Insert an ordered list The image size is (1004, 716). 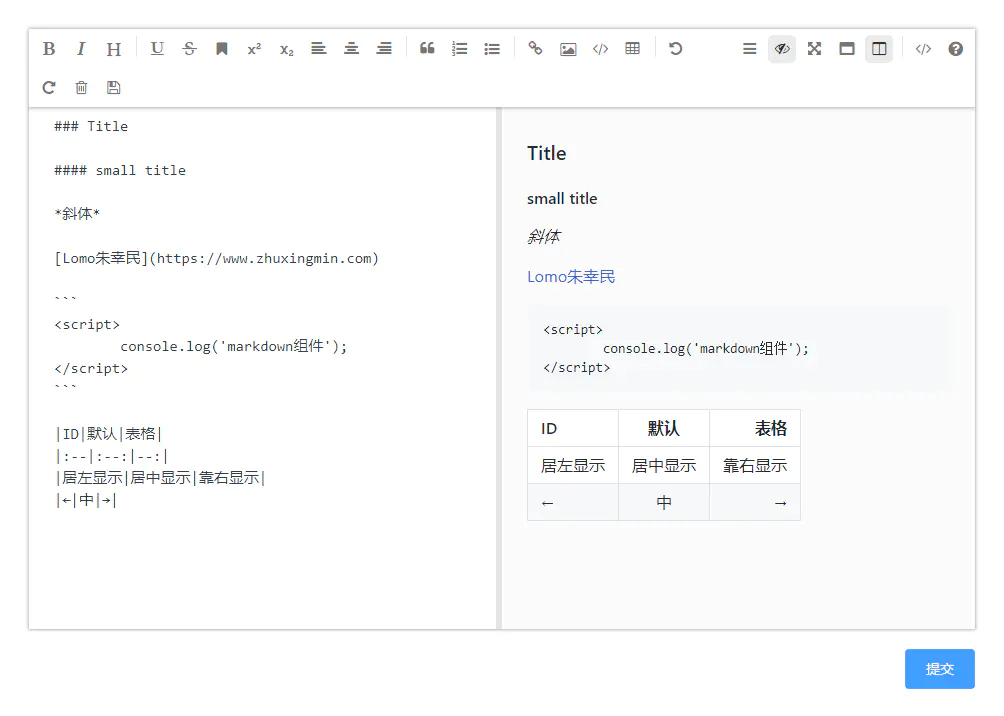coord(459,49)
